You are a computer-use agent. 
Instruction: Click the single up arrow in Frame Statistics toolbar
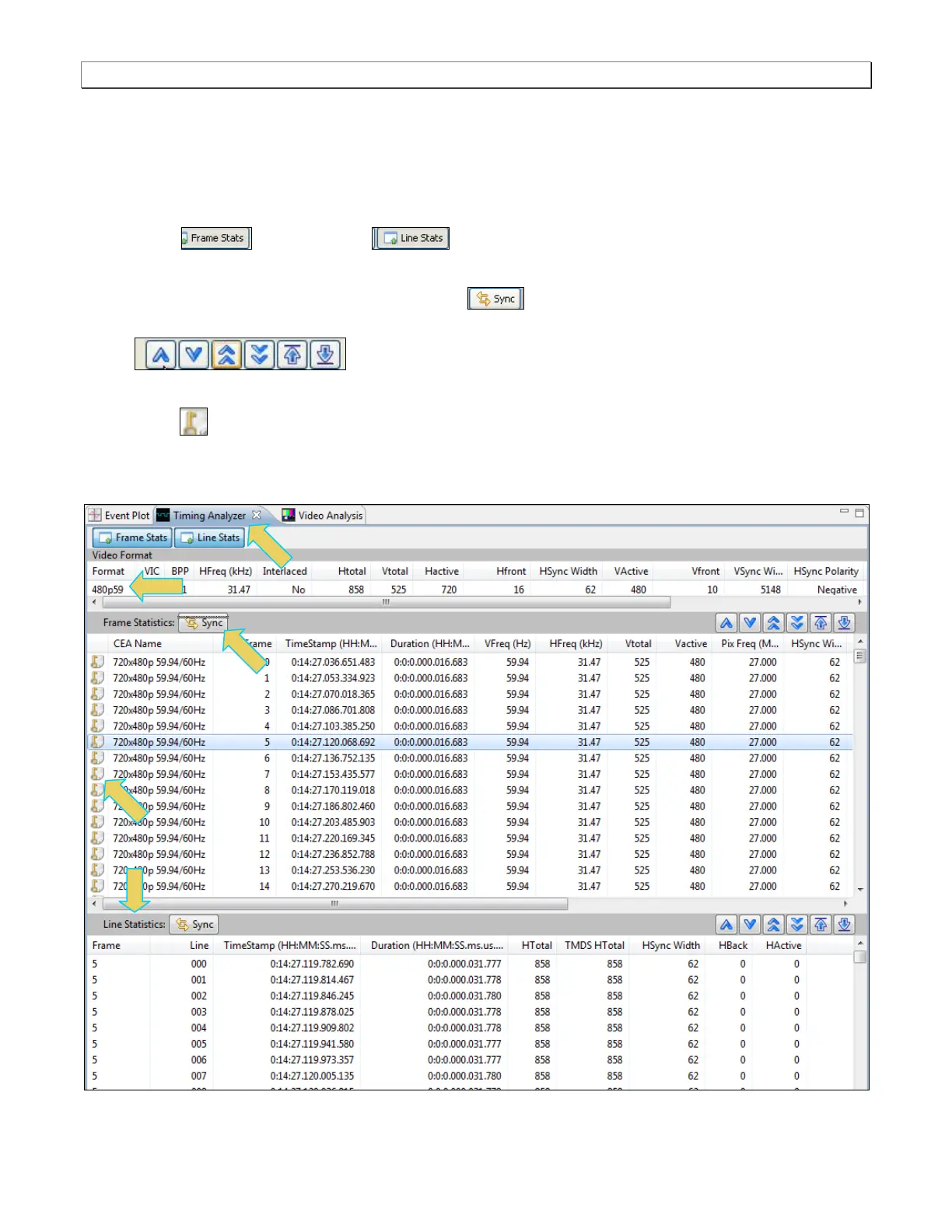726,623
